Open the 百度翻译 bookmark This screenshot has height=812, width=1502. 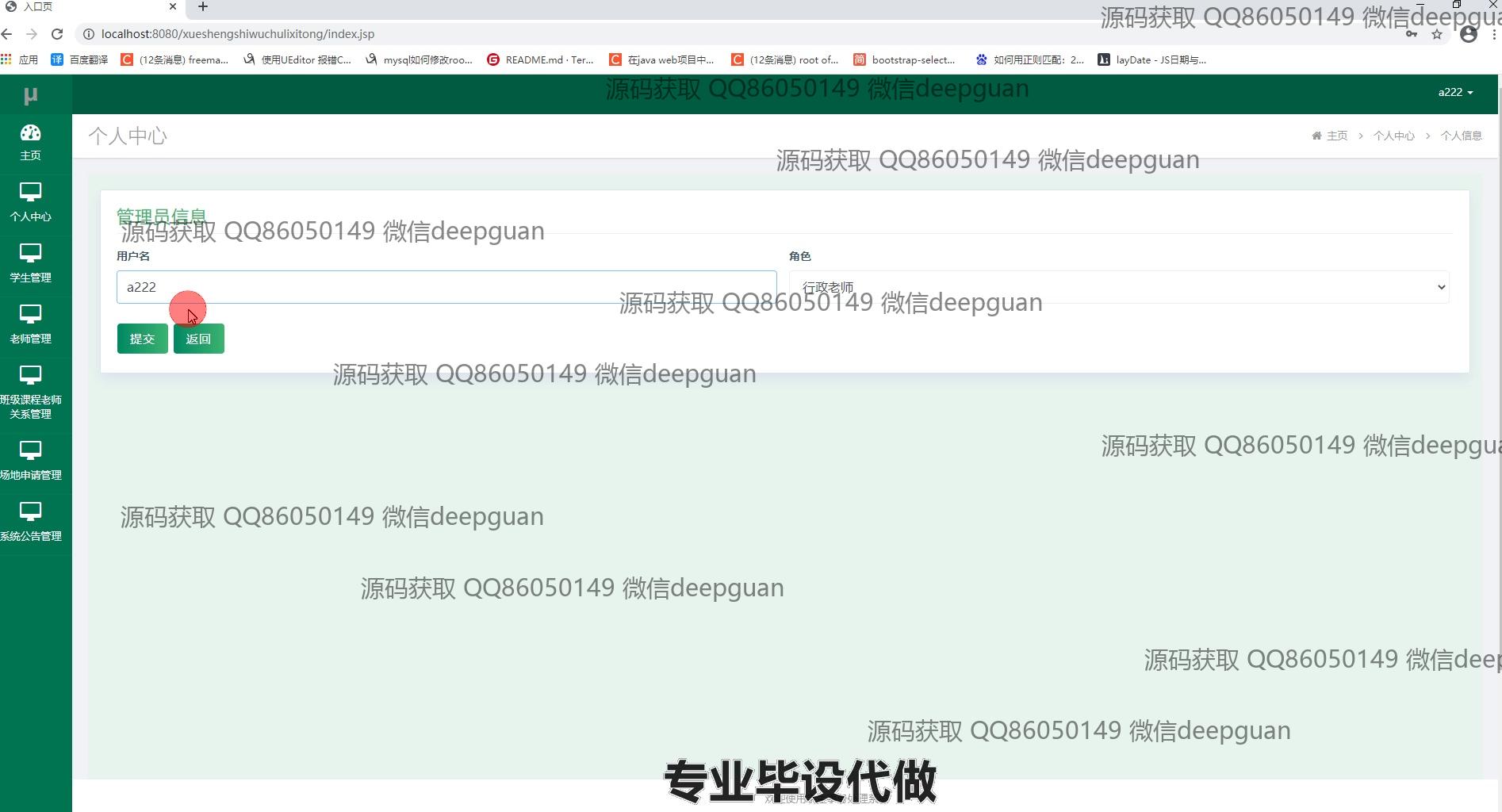[80, 59]
